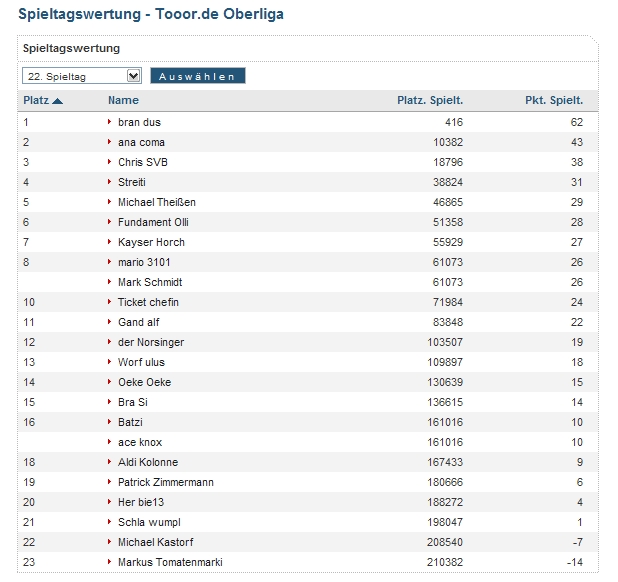Click the red arrow beside Gand alf
The height and width of the screenshot is (582, 618).
[110, 322]
